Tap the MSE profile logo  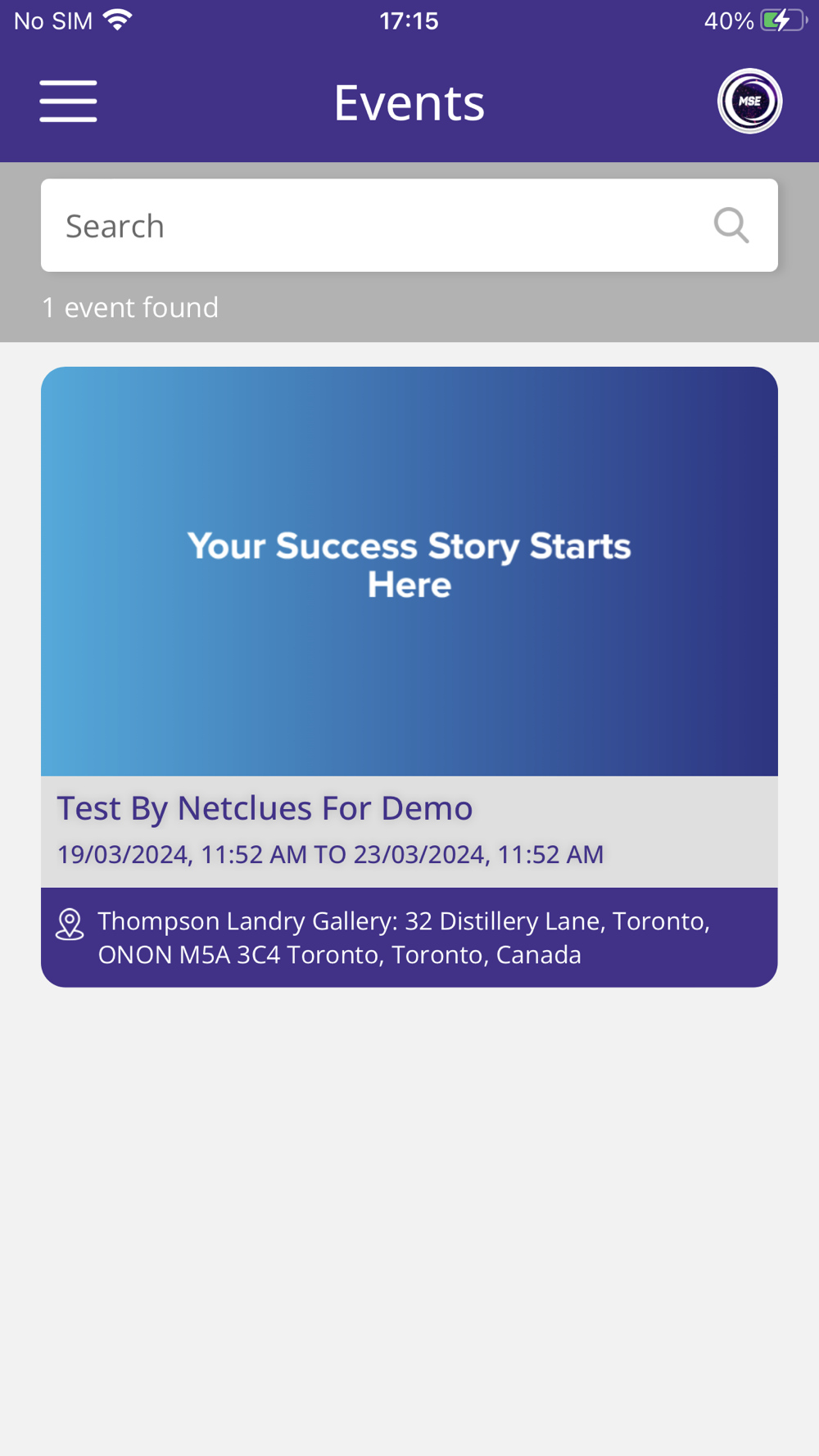pyautogui.click(x=749, y=102)
